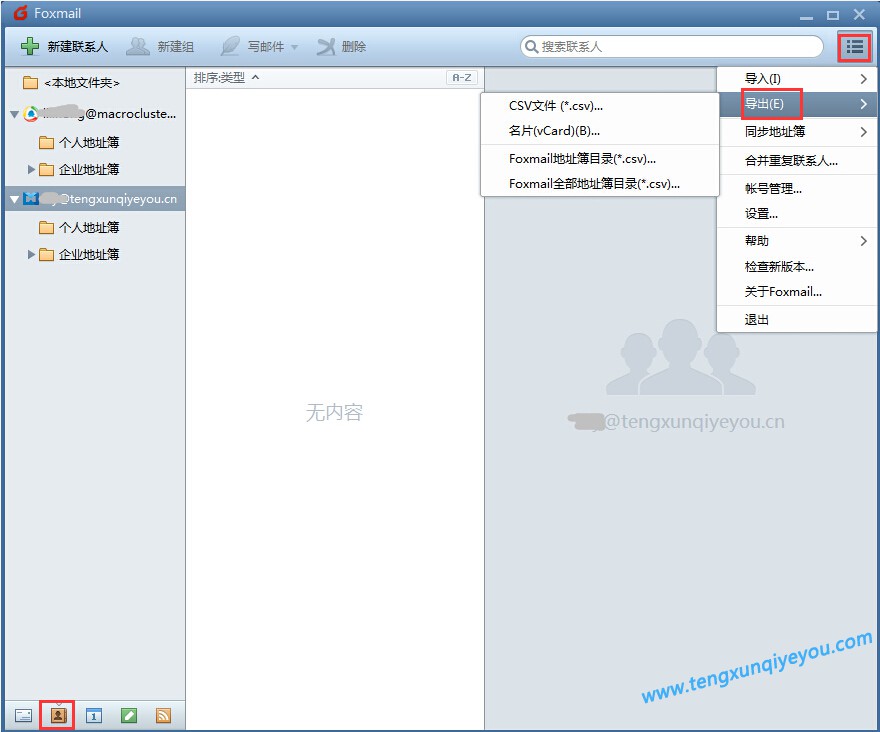
Task: Focus the 搜索联系人 search field
Action: tap(672, 47)
